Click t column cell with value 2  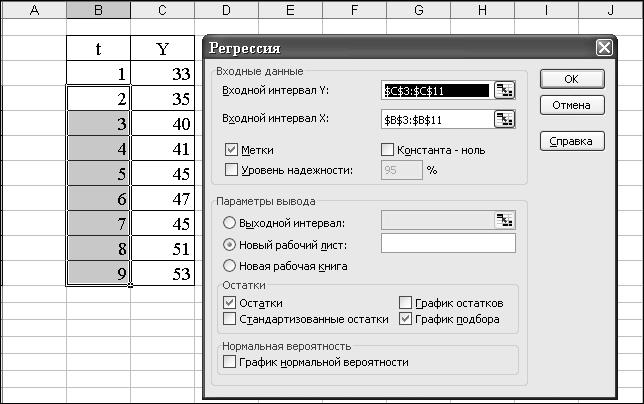(x=99, y=99)
